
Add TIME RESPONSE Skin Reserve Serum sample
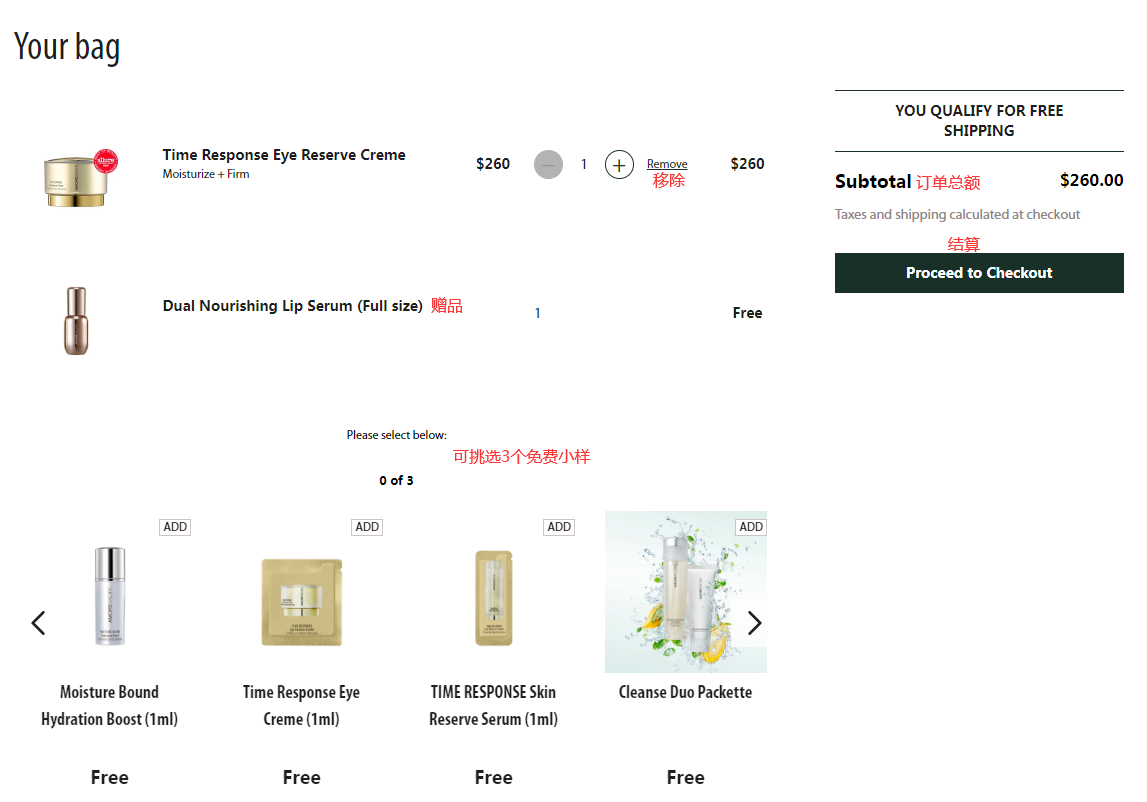click(559, 527)
